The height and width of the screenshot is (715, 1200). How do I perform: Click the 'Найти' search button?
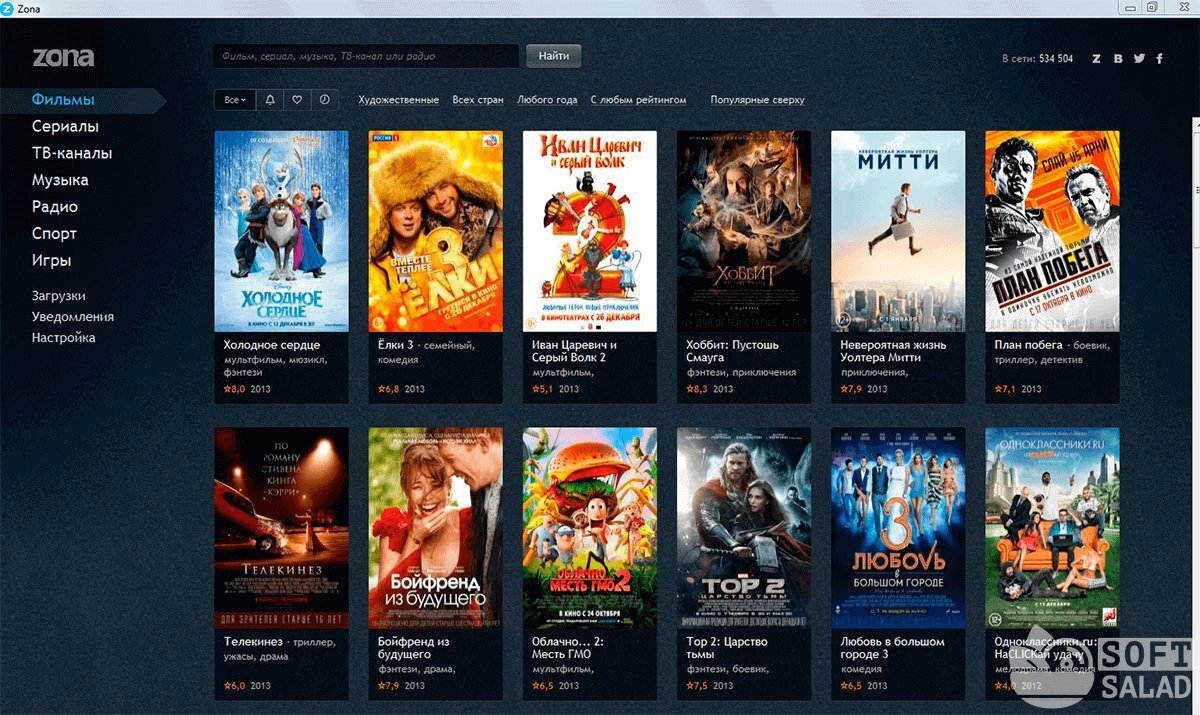553,56
